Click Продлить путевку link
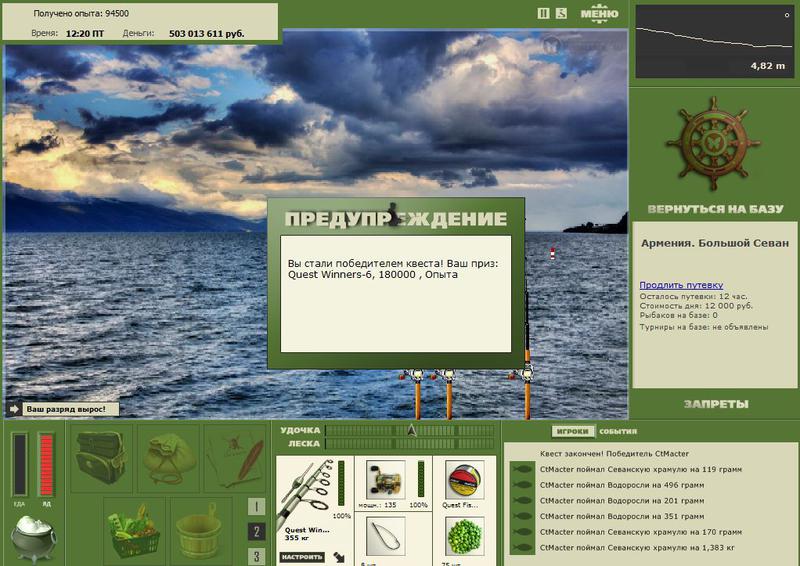Image resolution: width=800 pixels, height=566 pixels. click(681, 285)
